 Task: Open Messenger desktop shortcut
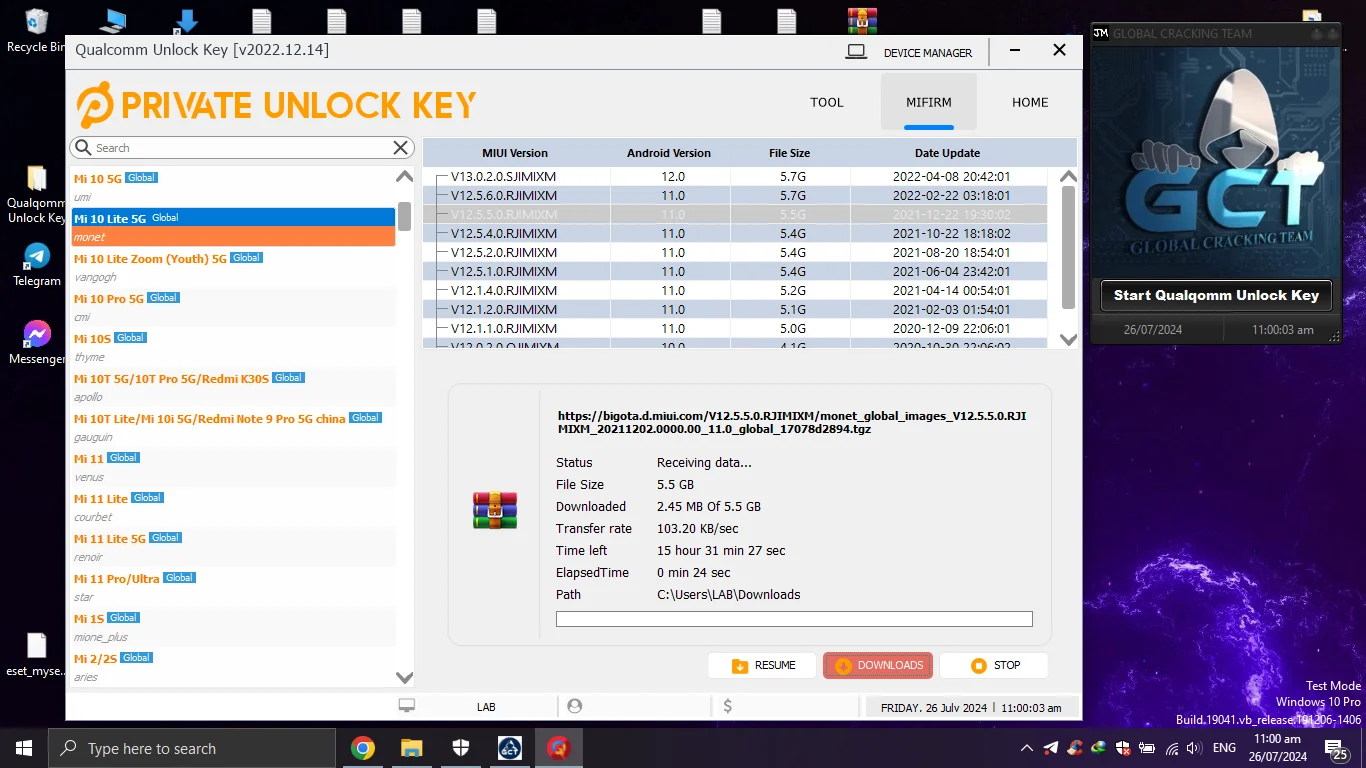[x=37, y=342]
